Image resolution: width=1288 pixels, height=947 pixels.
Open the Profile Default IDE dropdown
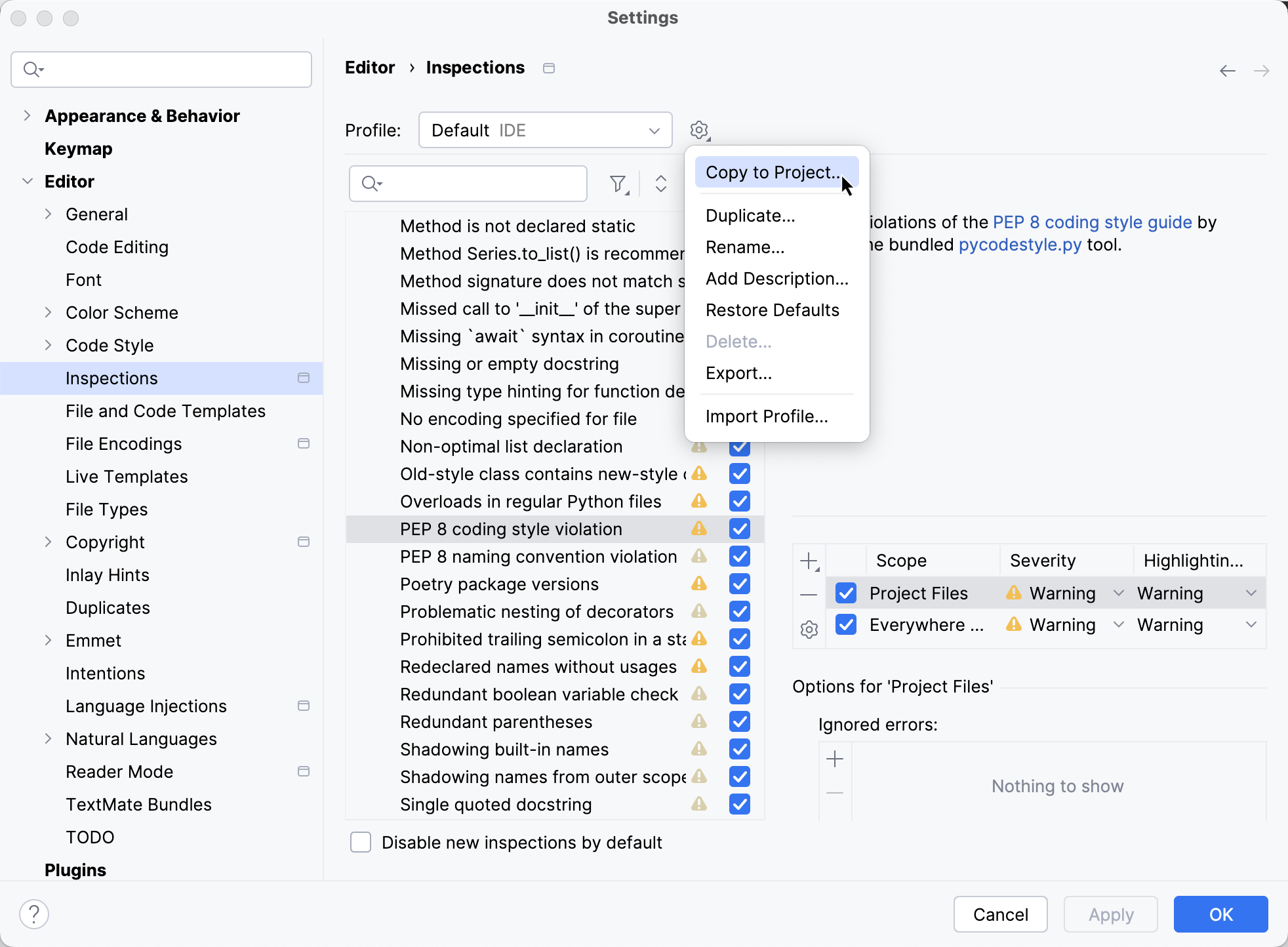pos(545,130)
